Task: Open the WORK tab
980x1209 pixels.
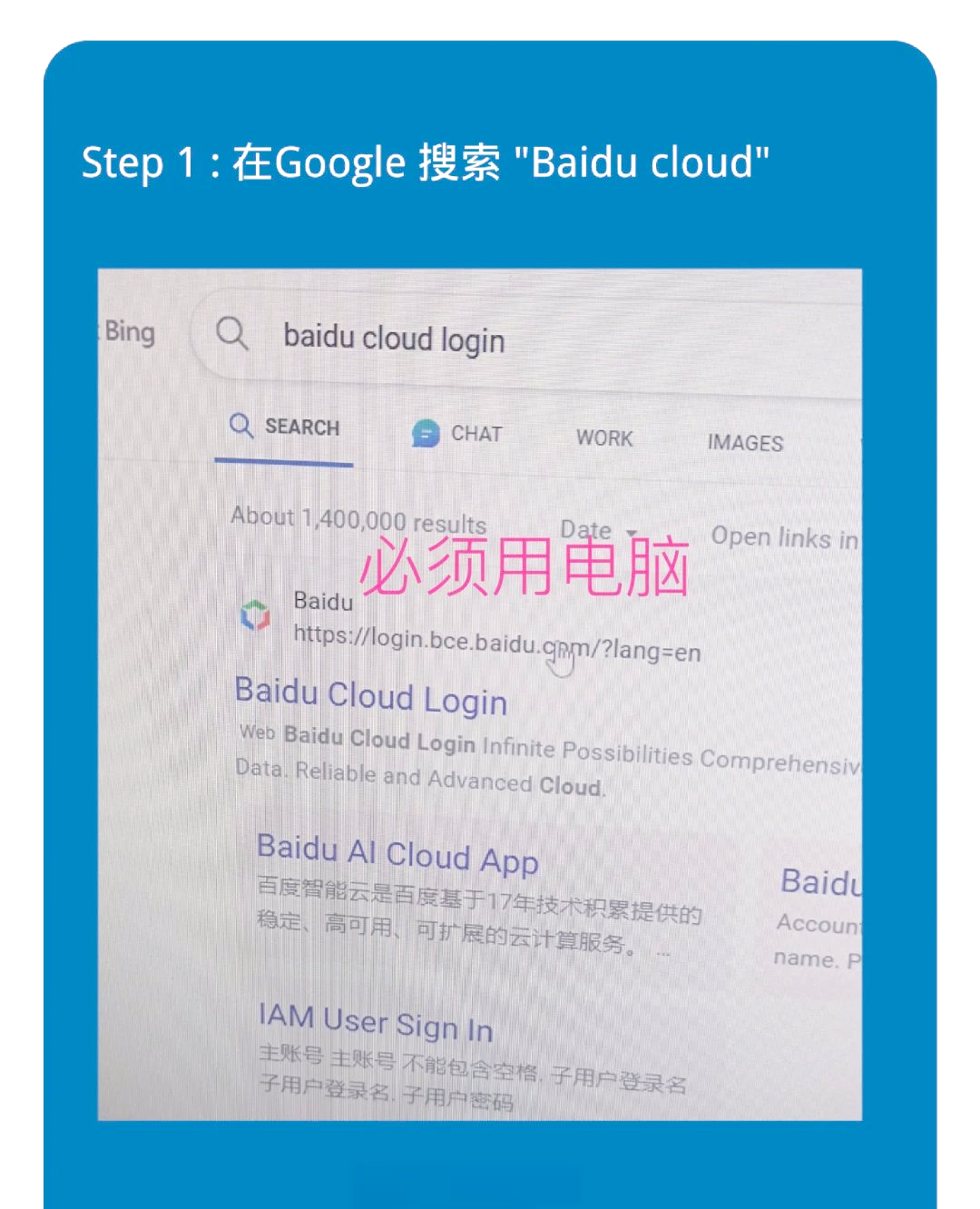Action: point(604,437)
